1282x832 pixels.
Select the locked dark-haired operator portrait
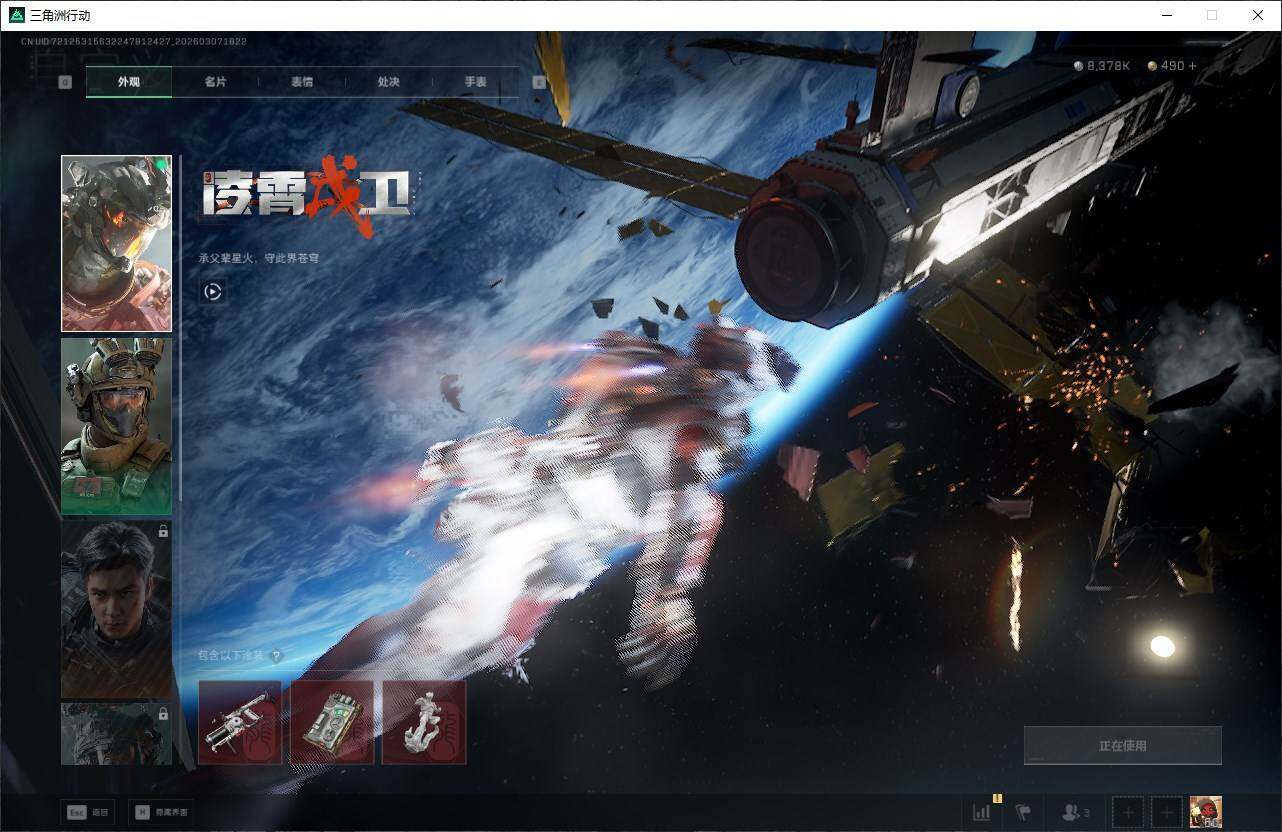pos(116,609)
